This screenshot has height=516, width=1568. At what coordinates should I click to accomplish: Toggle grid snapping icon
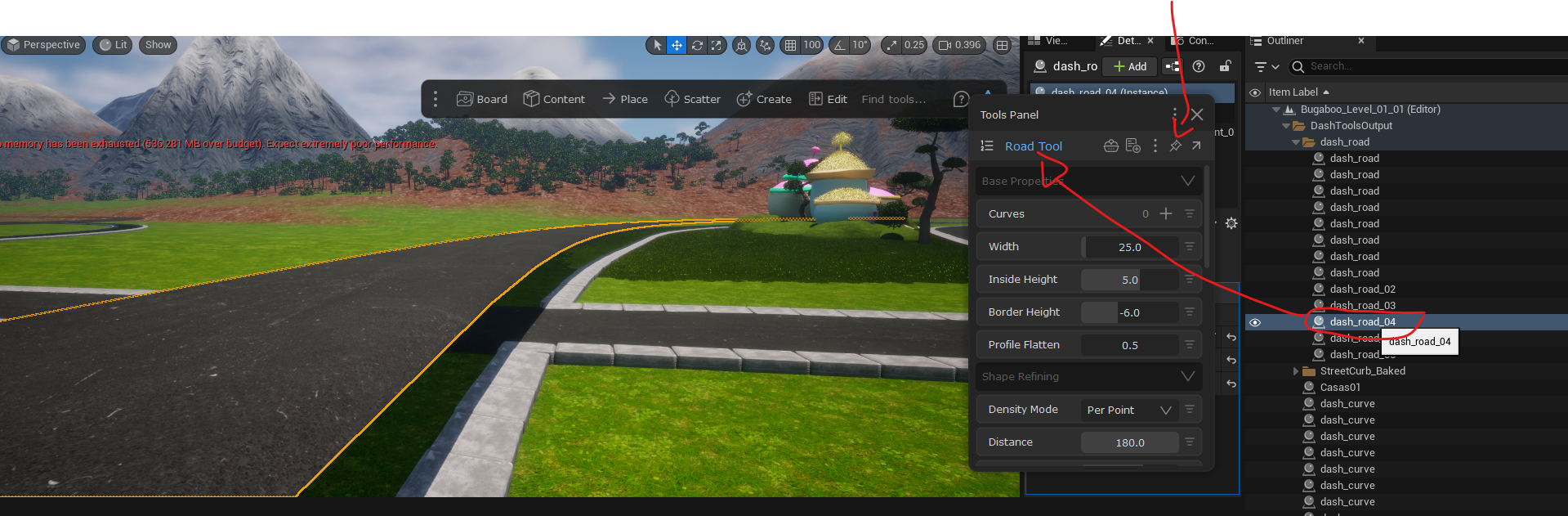coord(790,45)
